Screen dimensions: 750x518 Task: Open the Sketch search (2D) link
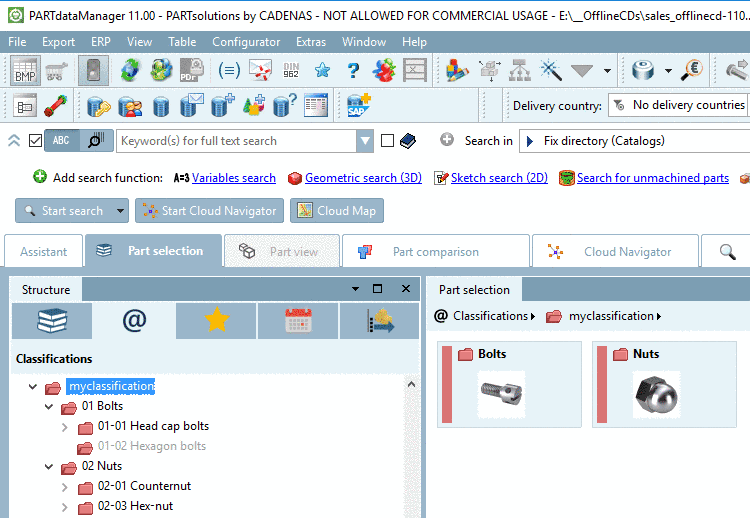point(499,178)
